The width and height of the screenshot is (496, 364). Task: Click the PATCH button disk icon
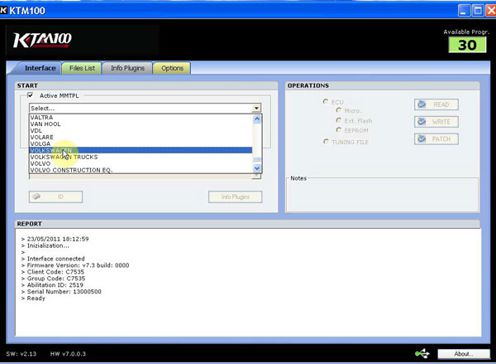[x=422, y=139]
